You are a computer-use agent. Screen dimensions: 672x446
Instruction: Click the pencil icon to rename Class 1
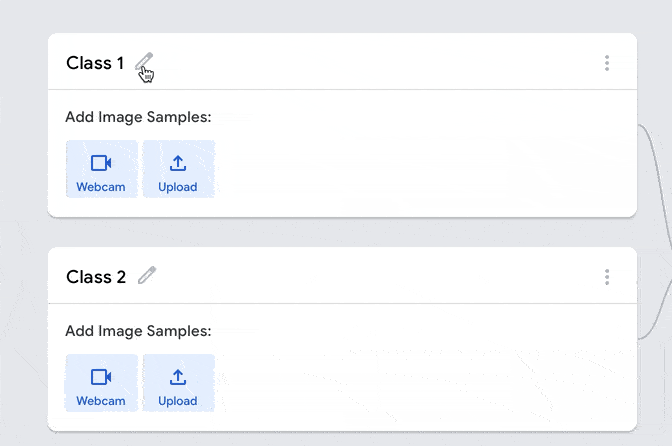(x=144, y=62)
